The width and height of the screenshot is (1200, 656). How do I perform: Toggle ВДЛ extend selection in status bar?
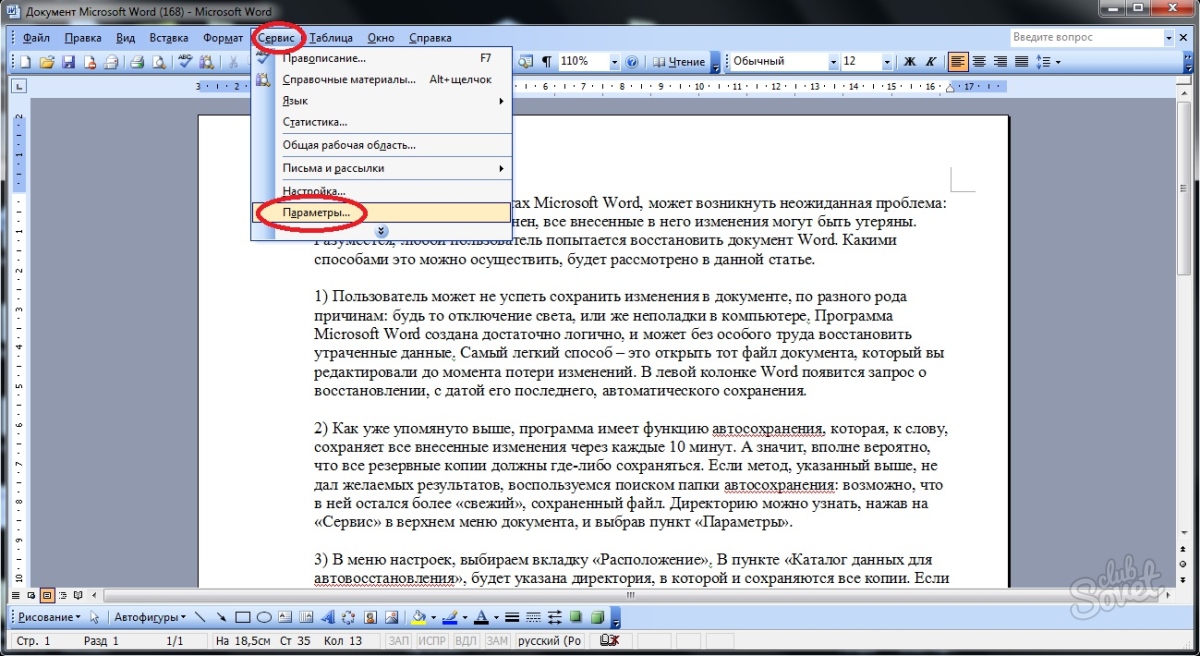pos(465,640)
